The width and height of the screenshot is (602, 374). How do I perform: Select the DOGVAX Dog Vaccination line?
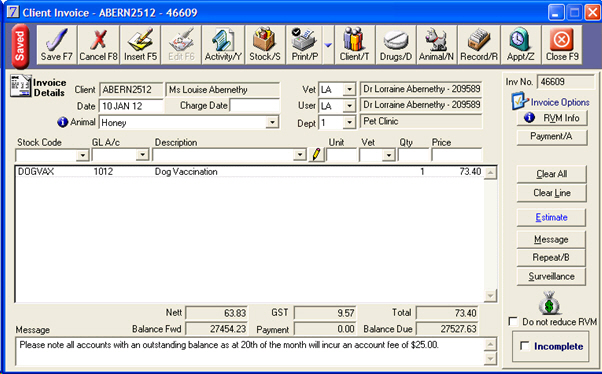click(250, 172)
